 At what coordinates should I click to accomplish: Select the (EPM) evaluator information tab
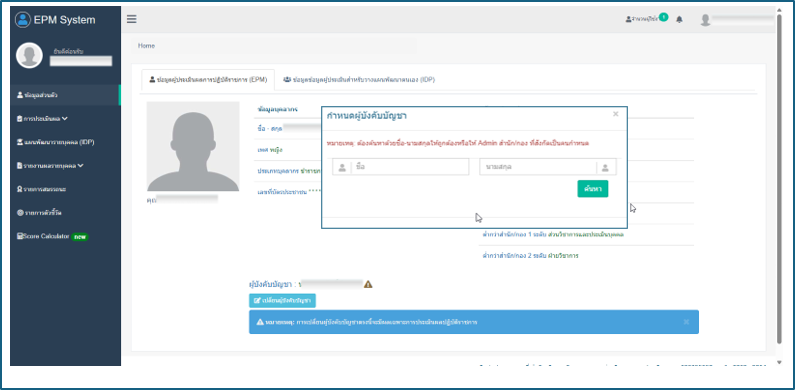point(208,80)
